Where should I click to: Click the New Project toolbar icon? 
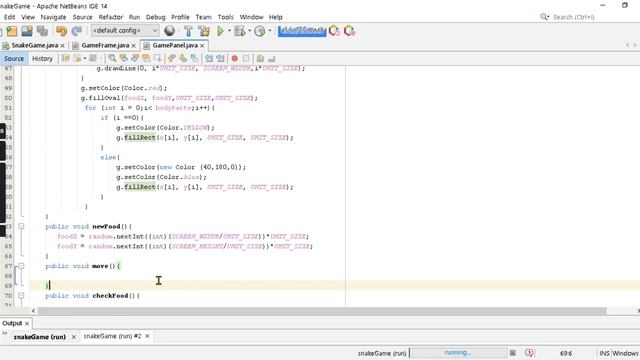[x=11, y=31]
